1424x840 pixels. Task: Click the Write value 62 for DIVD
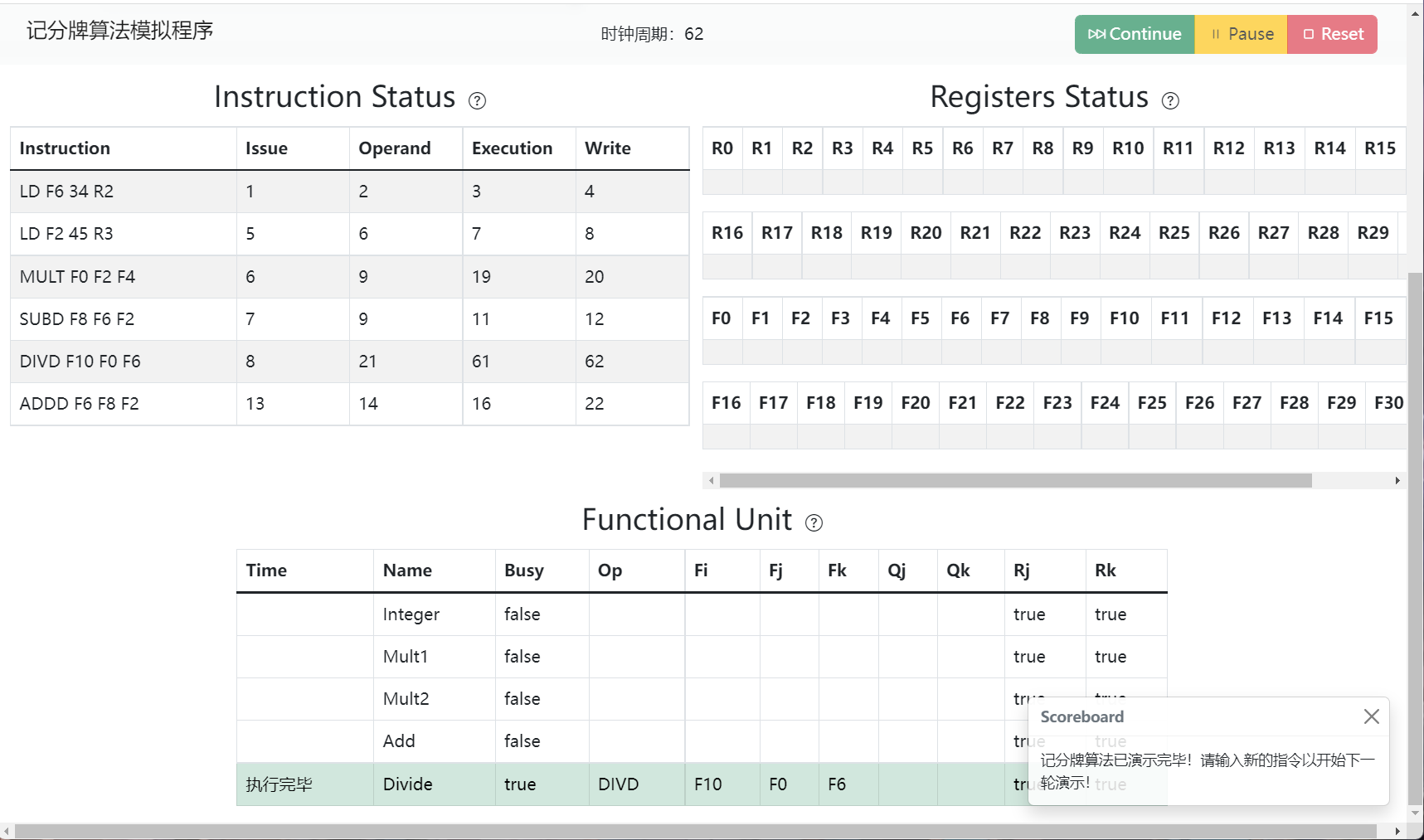pos(595,362)
